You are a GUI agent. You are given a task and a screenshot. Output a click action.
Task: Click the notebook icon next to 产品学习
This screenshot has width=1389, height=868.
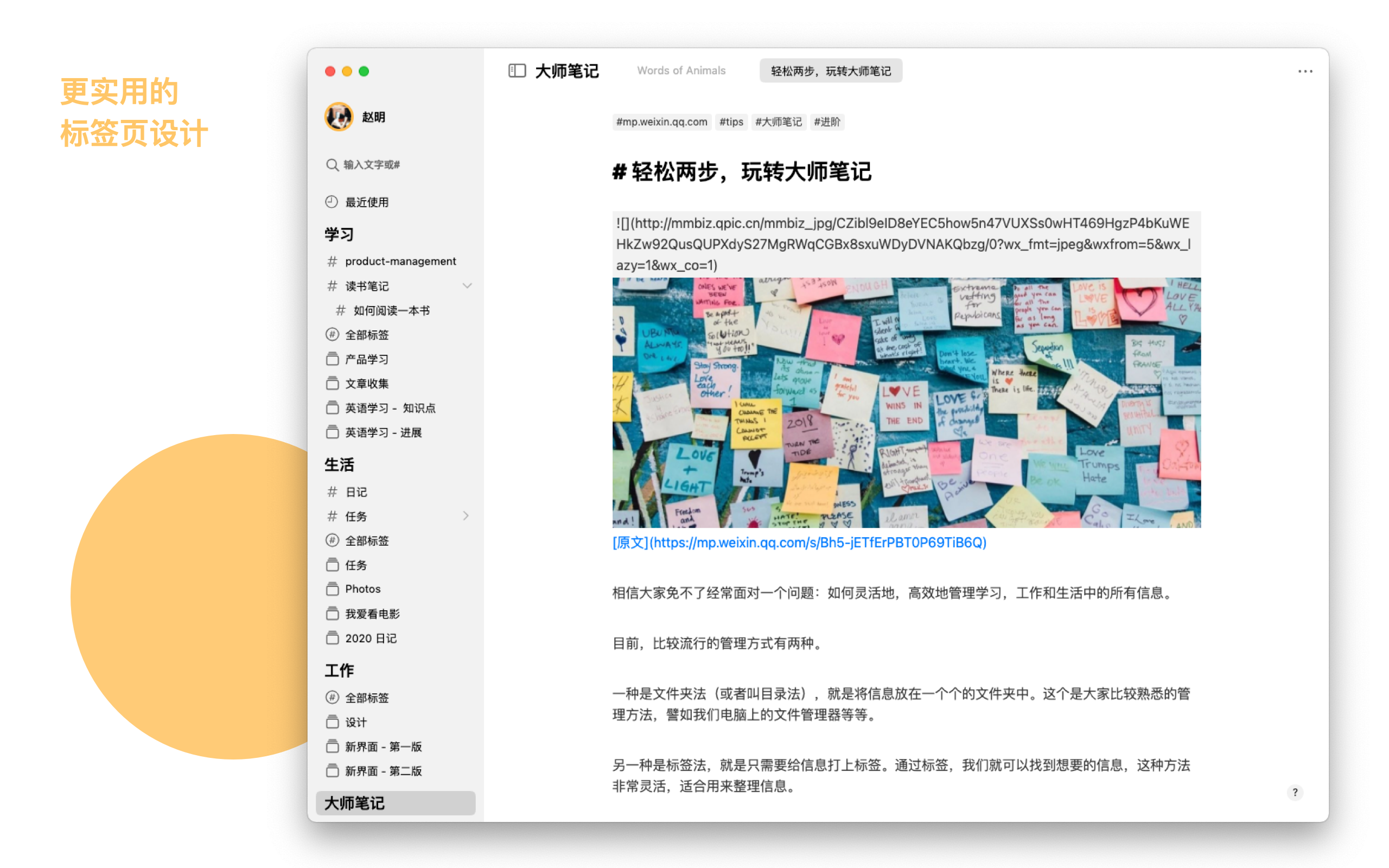pyautogui.click(x=332, y=359)
